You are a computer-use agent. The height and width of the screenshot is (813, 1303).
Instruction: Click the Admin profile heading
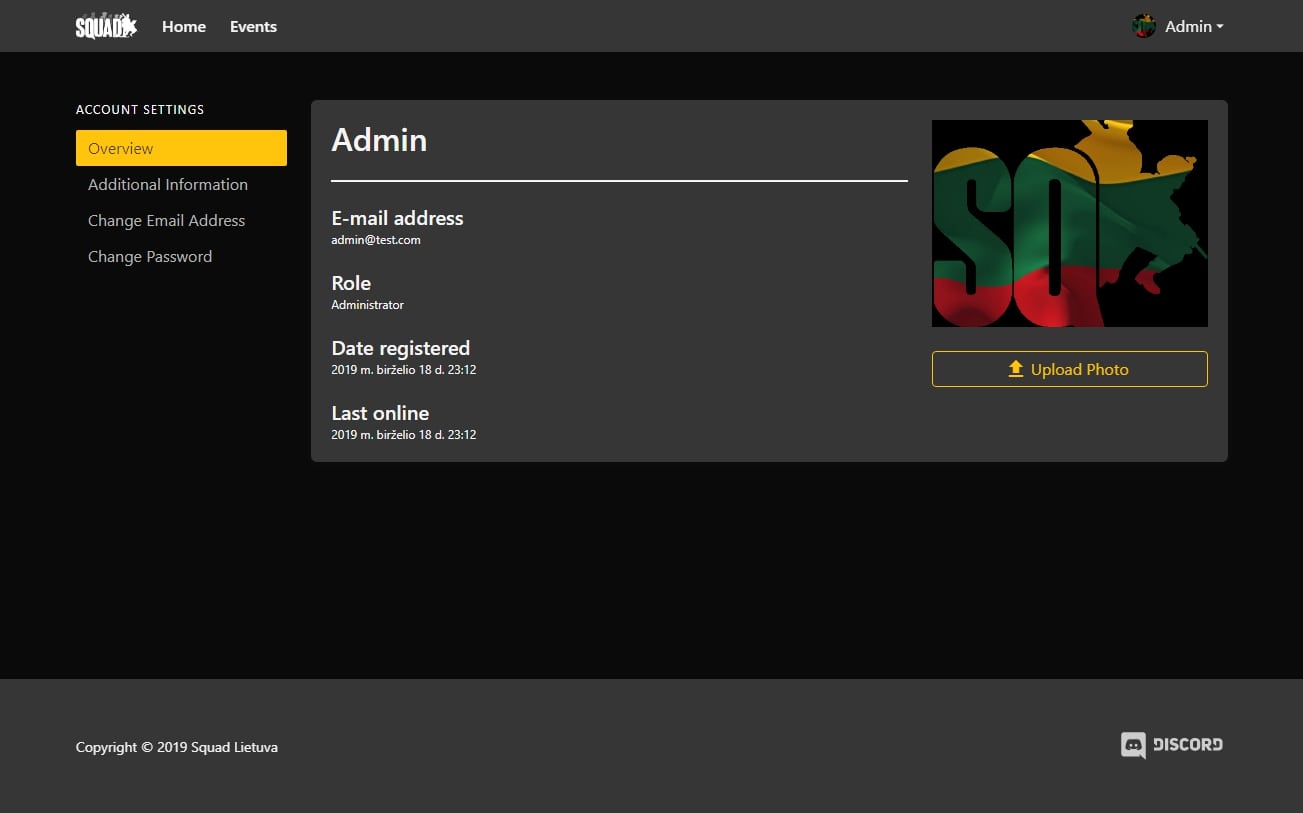click(x=379, y=140)
